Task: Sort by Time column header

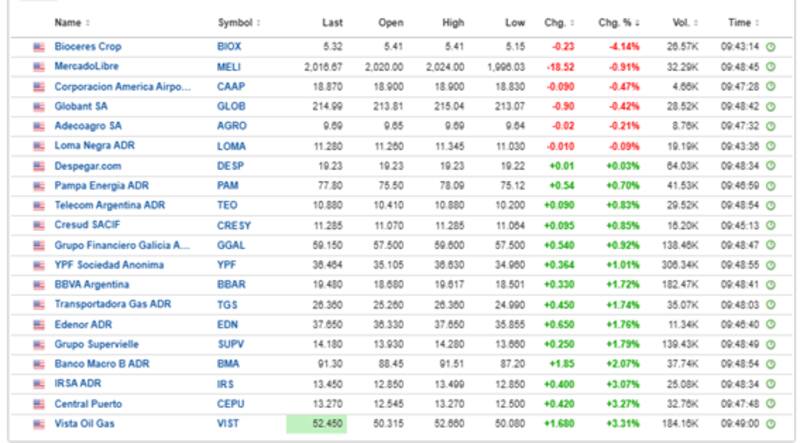Action: (x=740, y=22)
